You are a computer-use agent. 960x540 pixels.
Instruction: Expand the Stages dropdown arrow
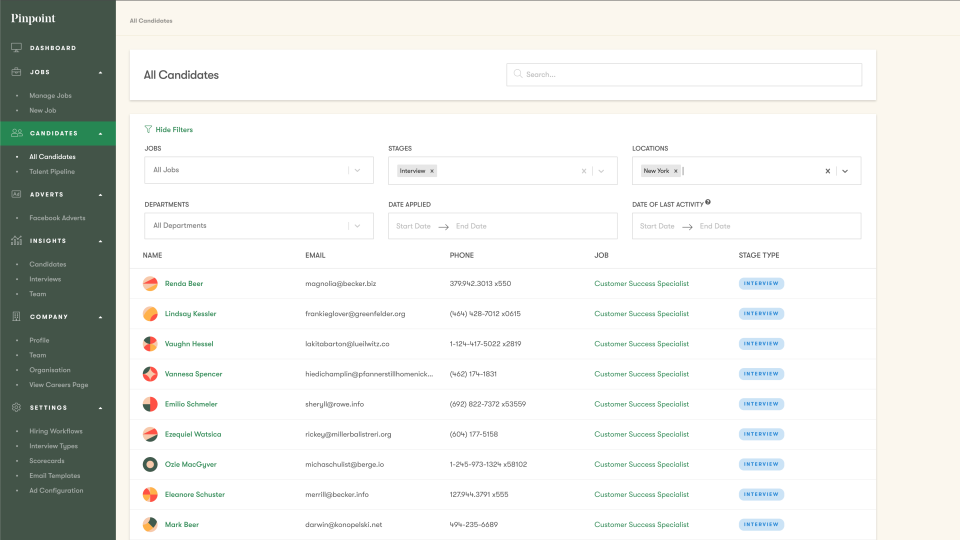coord(601,171)
